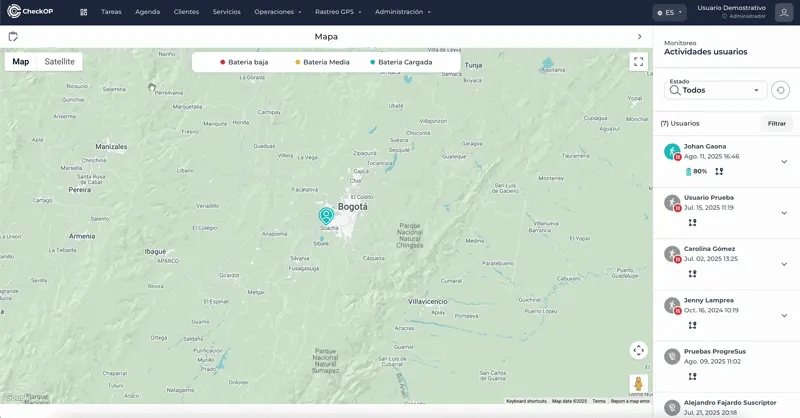Click Alejandro Fajardo Suscriptor's avatar icon
800x418 pixels.
coord(672,407)
